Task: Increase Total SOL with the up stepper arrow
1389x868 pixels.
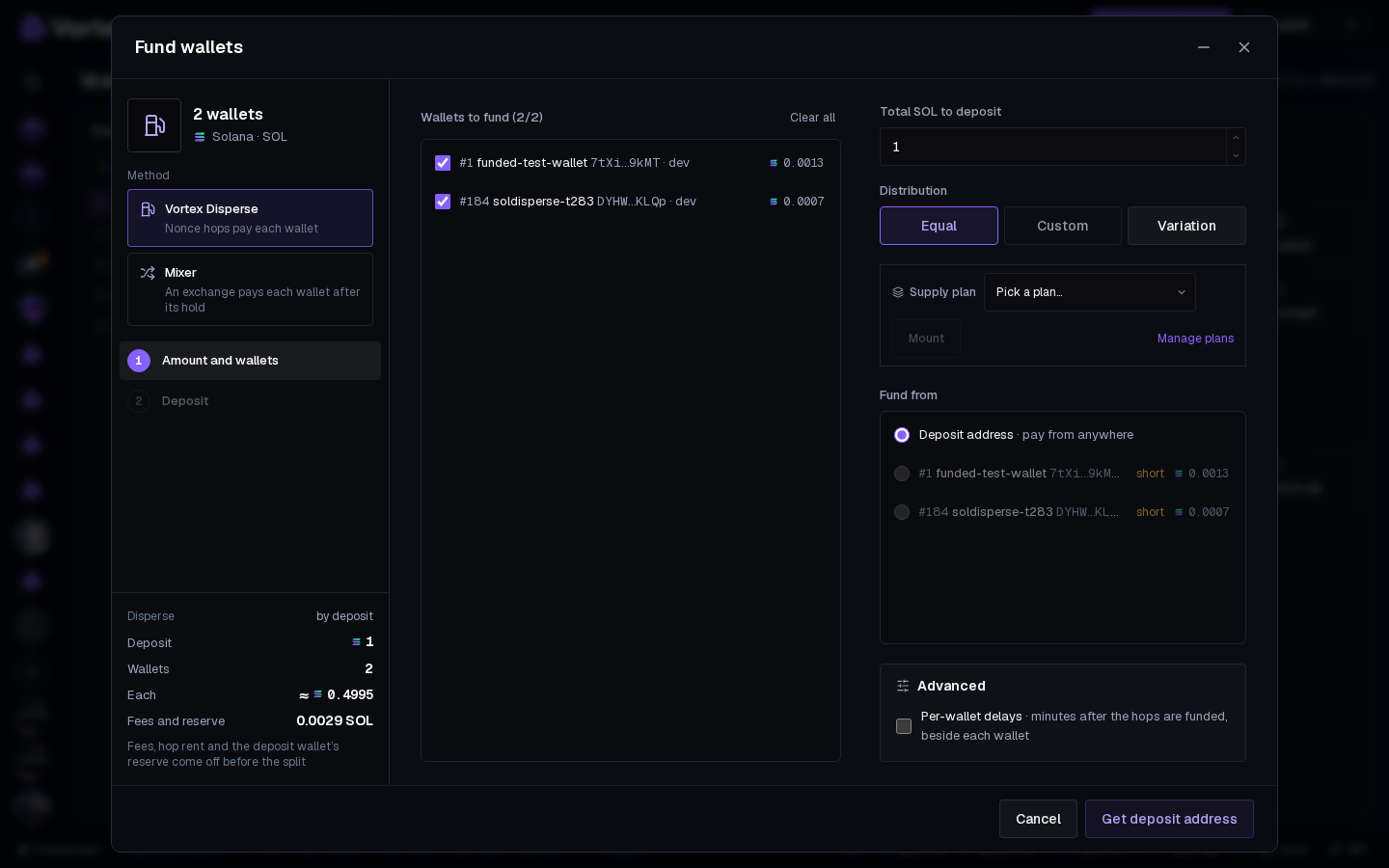Action: pyautogui.click(x=1236, y=138)
